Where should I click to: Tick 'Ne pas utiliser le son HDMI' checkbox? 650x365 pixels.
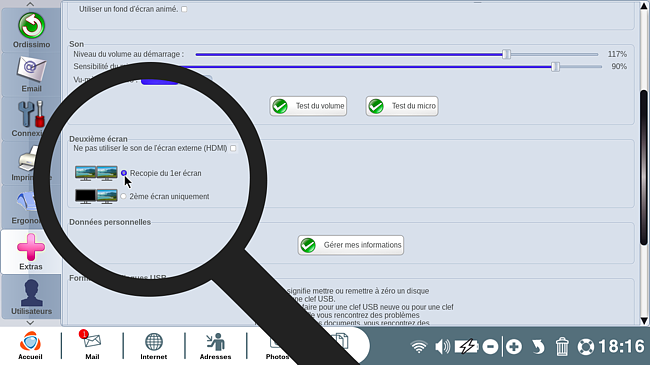(233, 148)
